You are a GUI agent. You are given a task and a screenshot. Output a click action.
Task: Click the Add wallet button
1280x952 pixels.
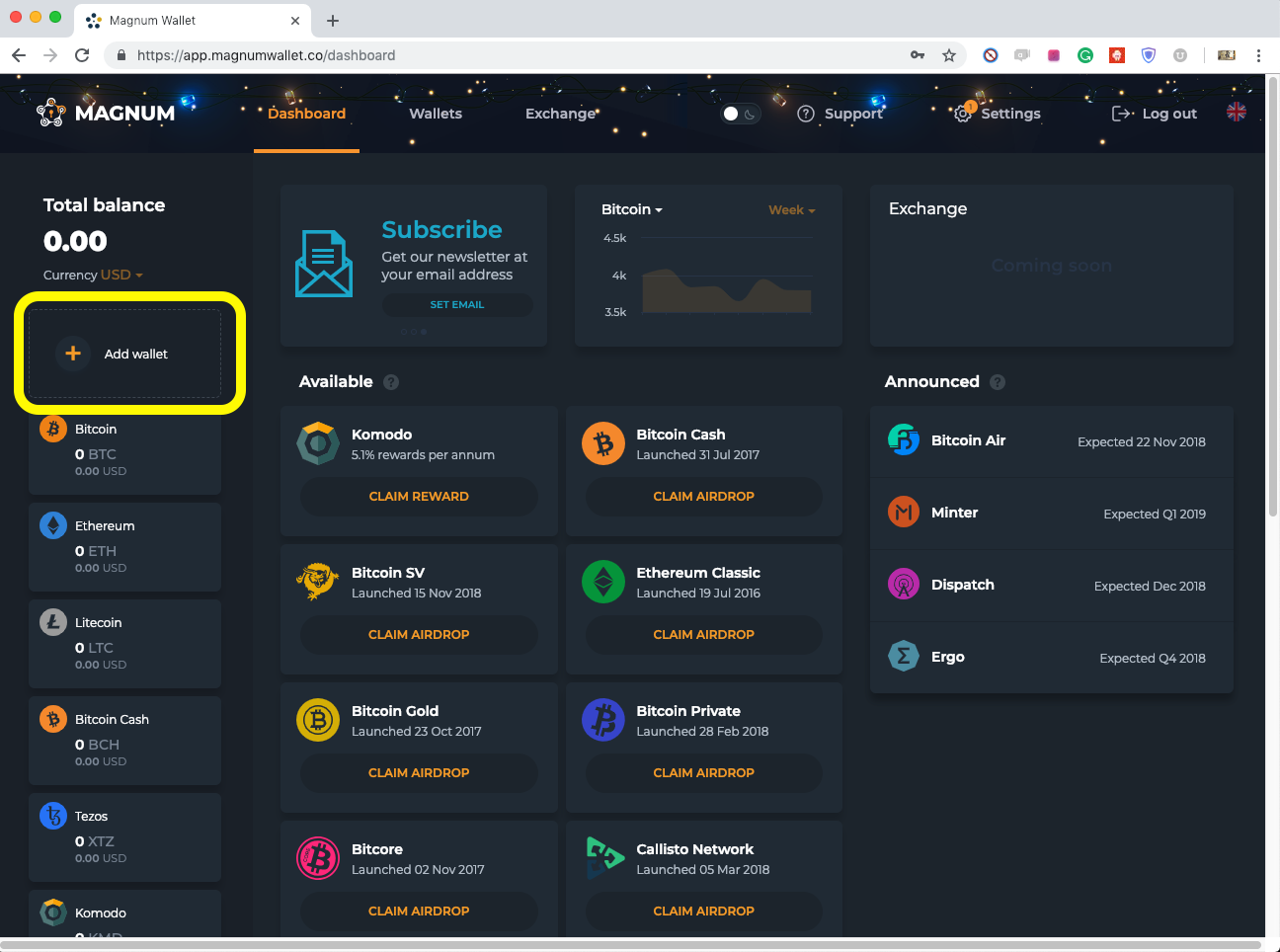[124, 354]
